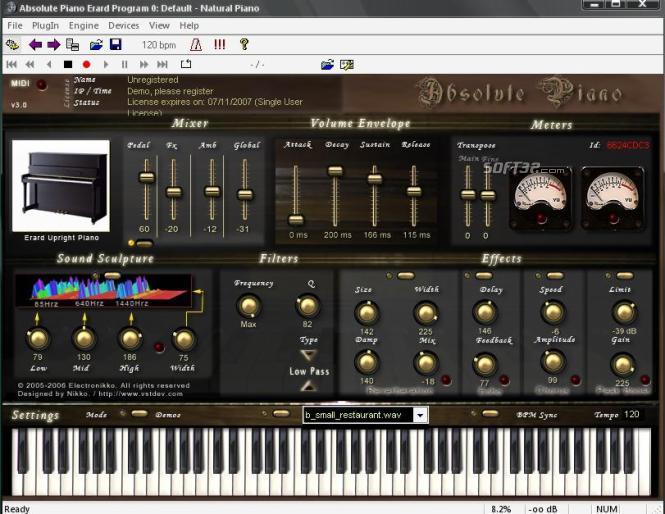
Task: Open the Help menu
Action: coord(189,25)
